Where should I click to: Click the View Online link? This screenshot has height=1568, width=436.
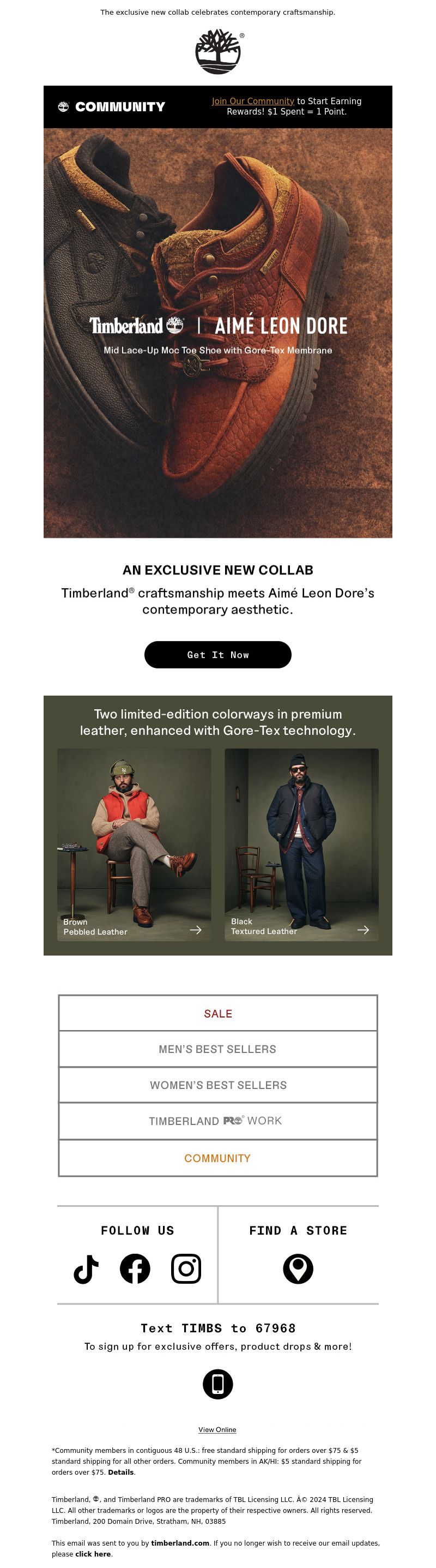tap(217, 1430)
